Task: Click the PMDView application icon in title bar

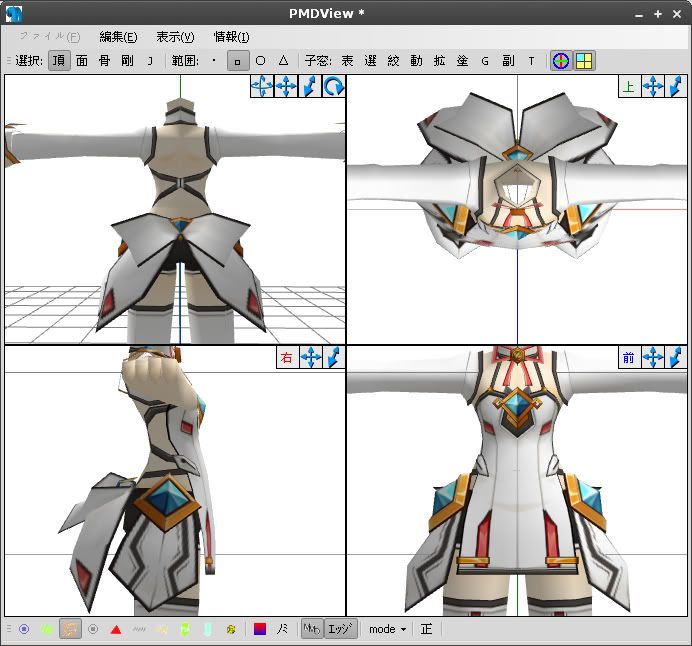Action: 13,14
